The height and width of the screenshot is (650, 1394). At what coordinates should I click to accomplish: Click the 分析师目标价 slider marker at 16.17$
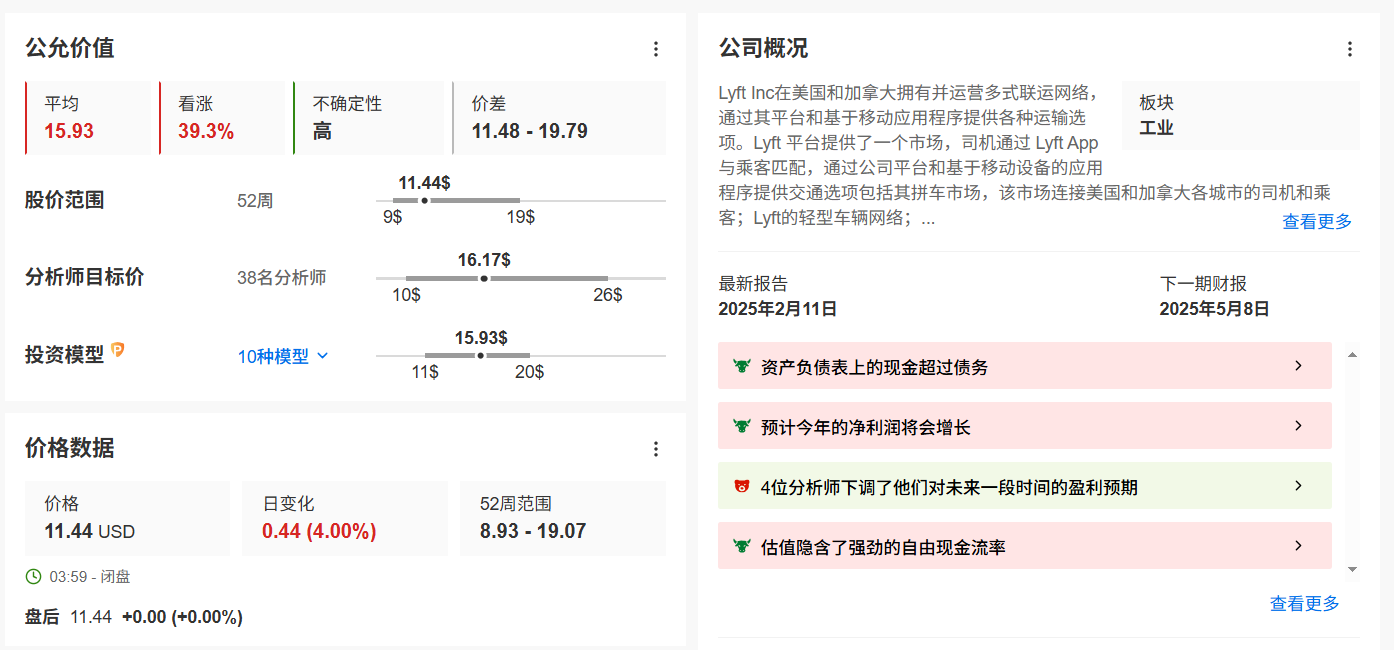pos(484,278)
